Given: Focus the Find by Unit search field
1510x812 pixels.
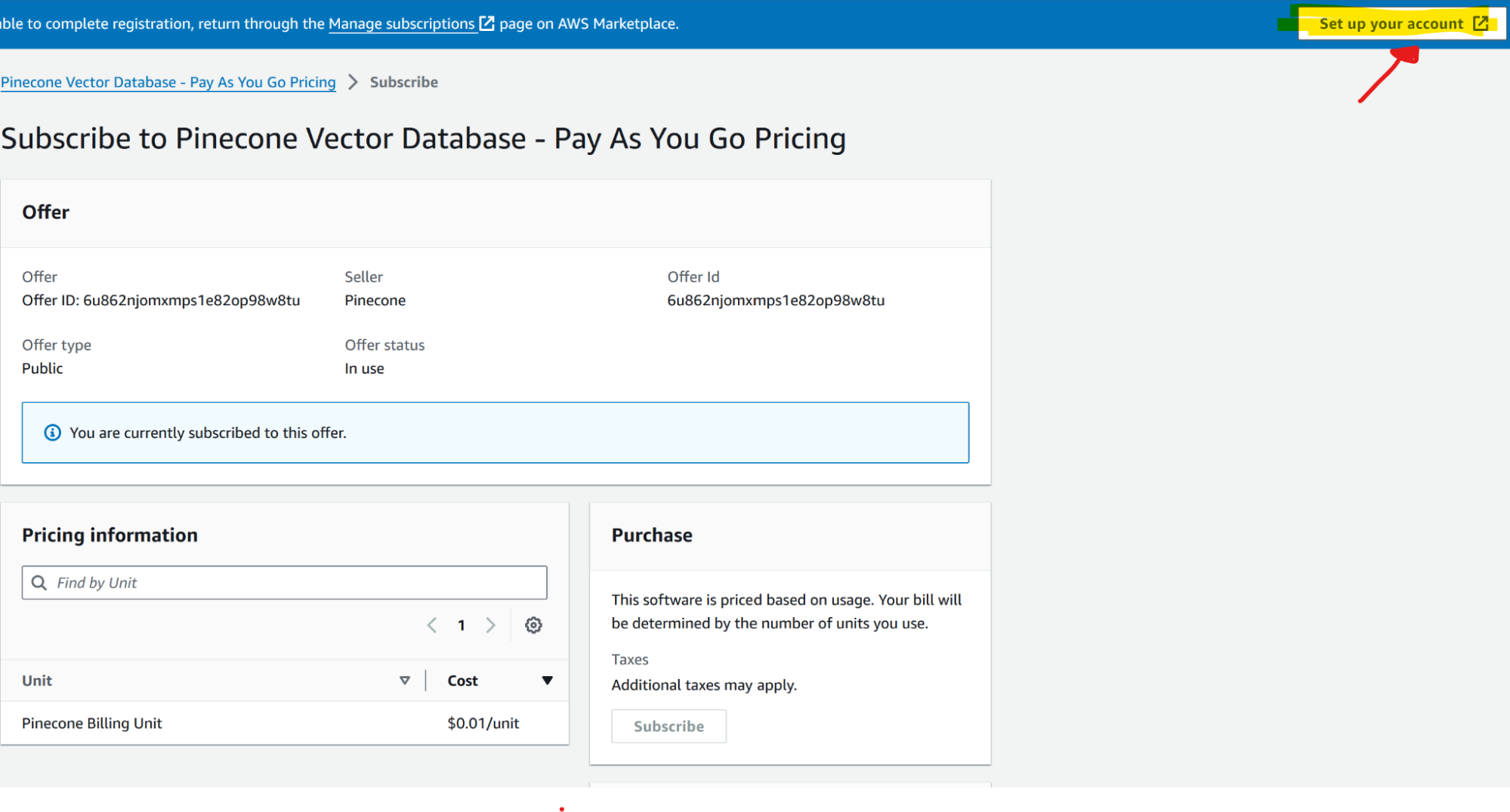Looking at the screenshot, I should click(x=295, y=582).
